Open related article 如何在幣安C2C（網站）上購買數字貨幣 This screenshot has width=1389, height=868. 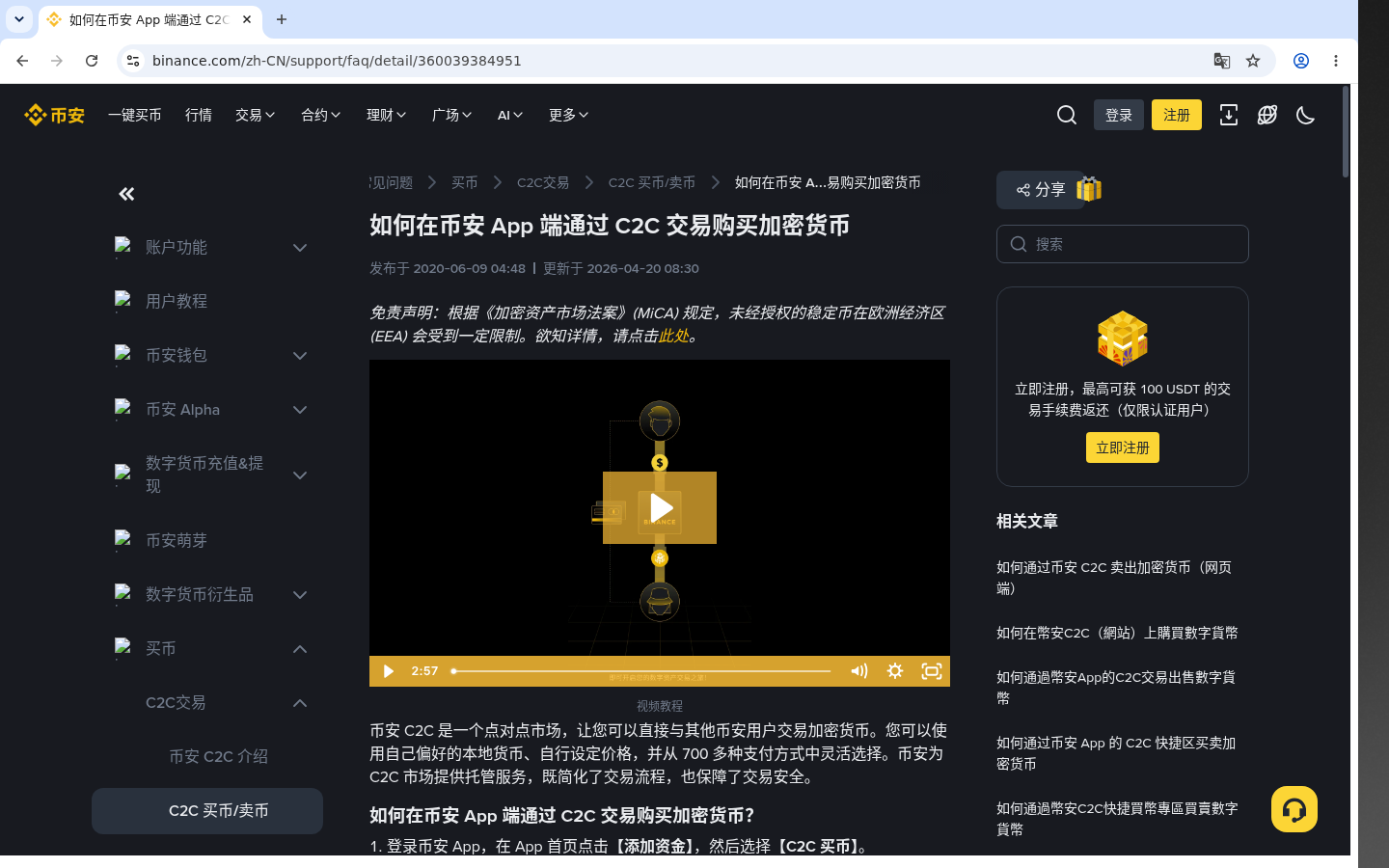[1117, 633]
